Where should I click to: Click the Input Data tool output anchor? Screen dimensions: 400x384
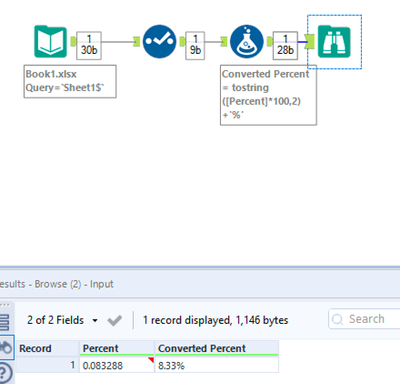[x=73, y=42]
